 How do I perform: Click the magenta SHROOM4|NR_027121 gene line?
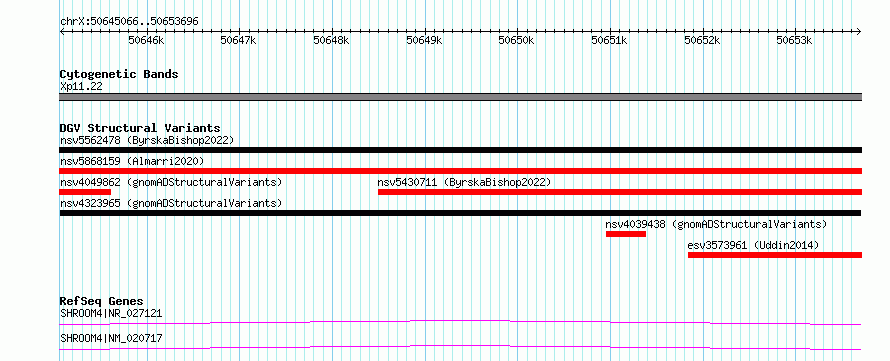(460, 322)
